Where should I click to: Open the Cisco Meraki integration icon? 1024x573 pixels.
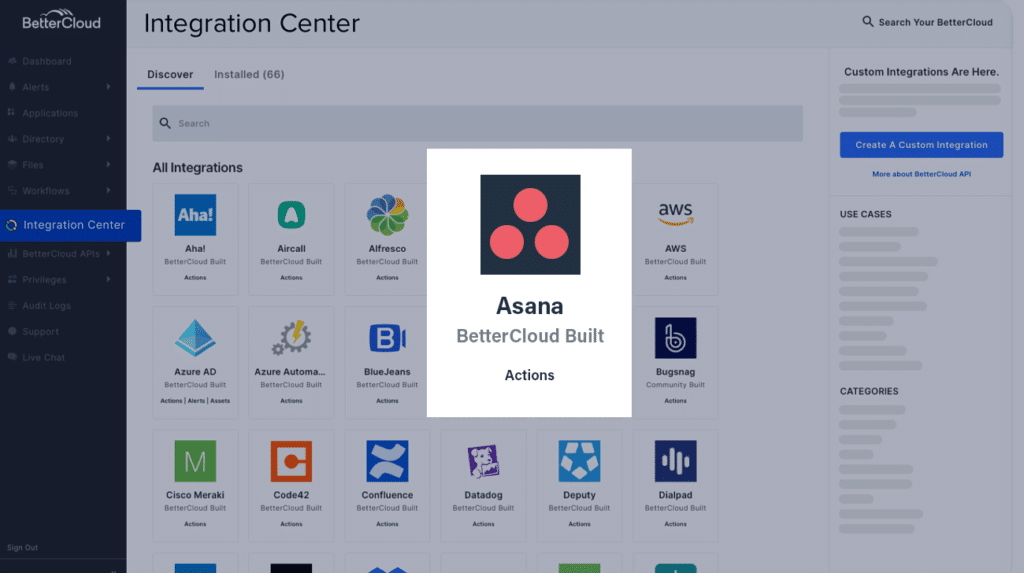(195, 461)
